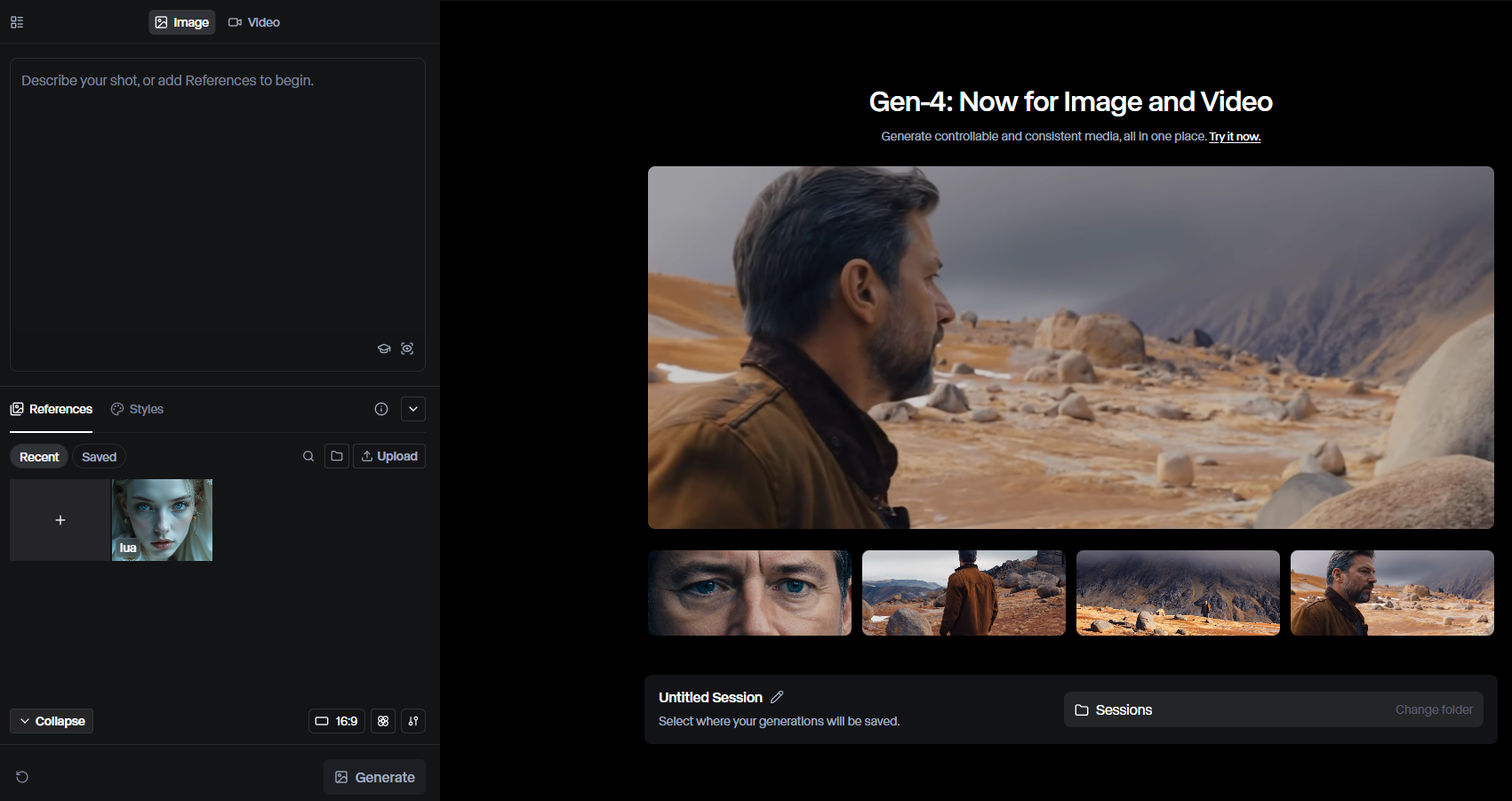Click the info icon beside Styles
Viewport: 1512px width, 801px height.
click(381, 409)
